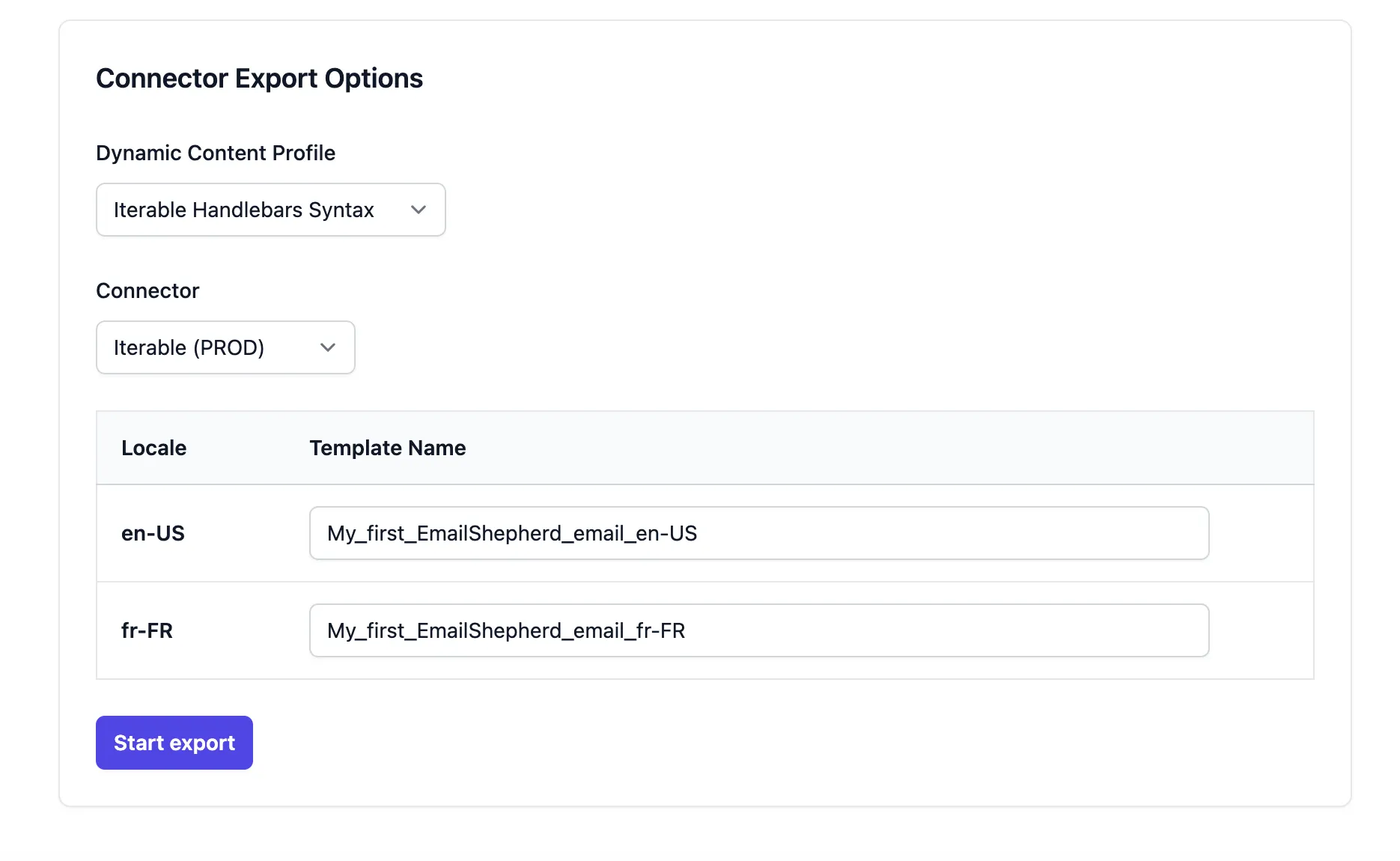Select the fr-FR template name field
Viewport: 1400px width, 861px height.
click(759, 630)
